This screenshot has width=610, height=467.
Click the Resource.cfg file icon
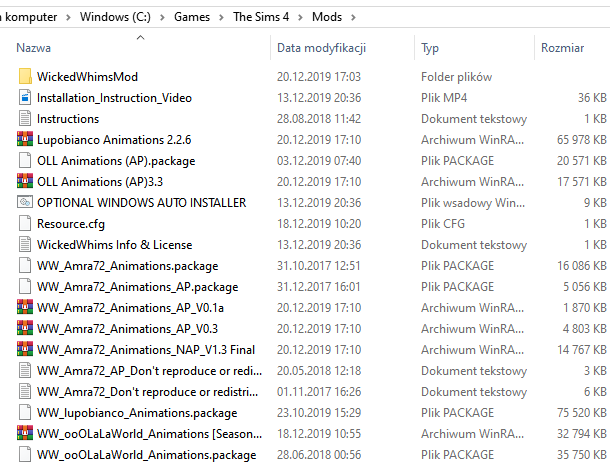point(25,223)
